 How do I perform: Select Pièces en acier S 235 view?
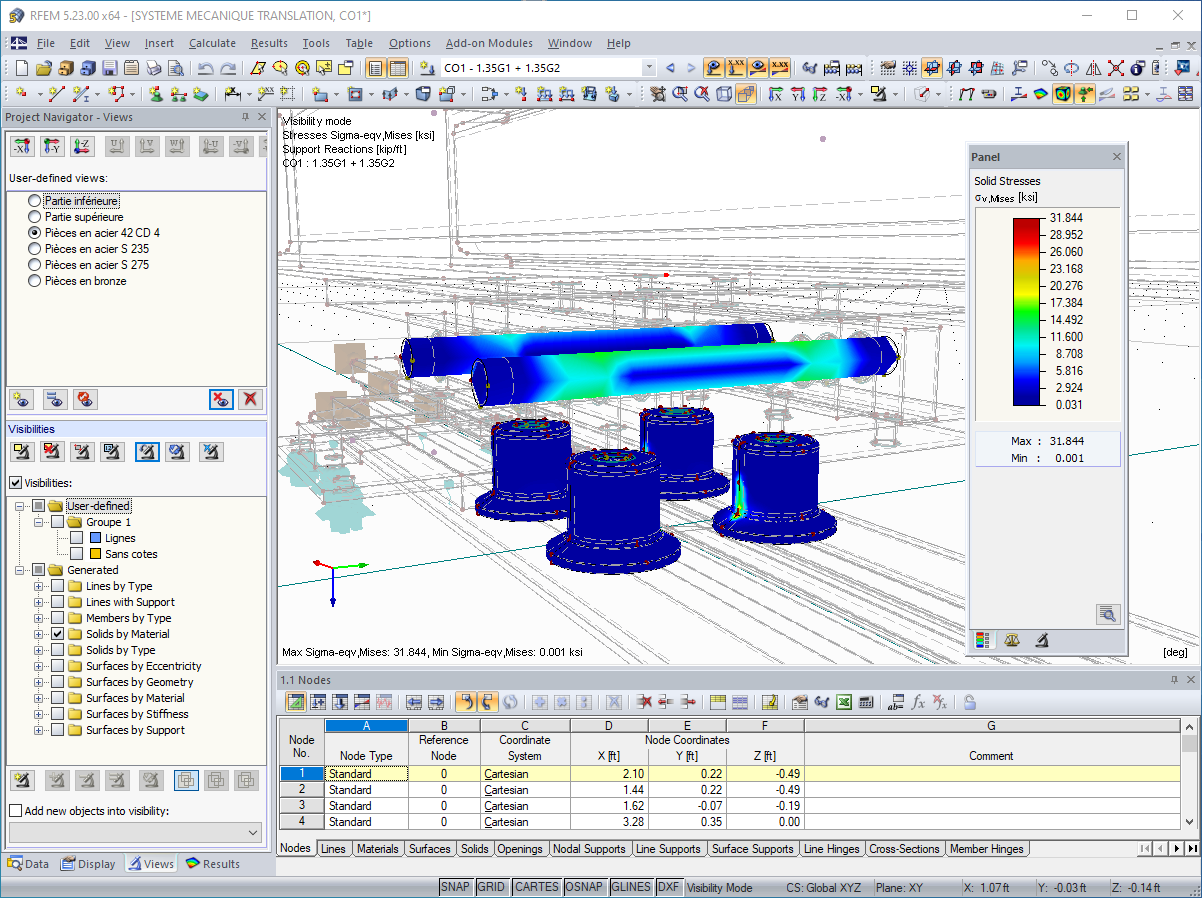88,249
